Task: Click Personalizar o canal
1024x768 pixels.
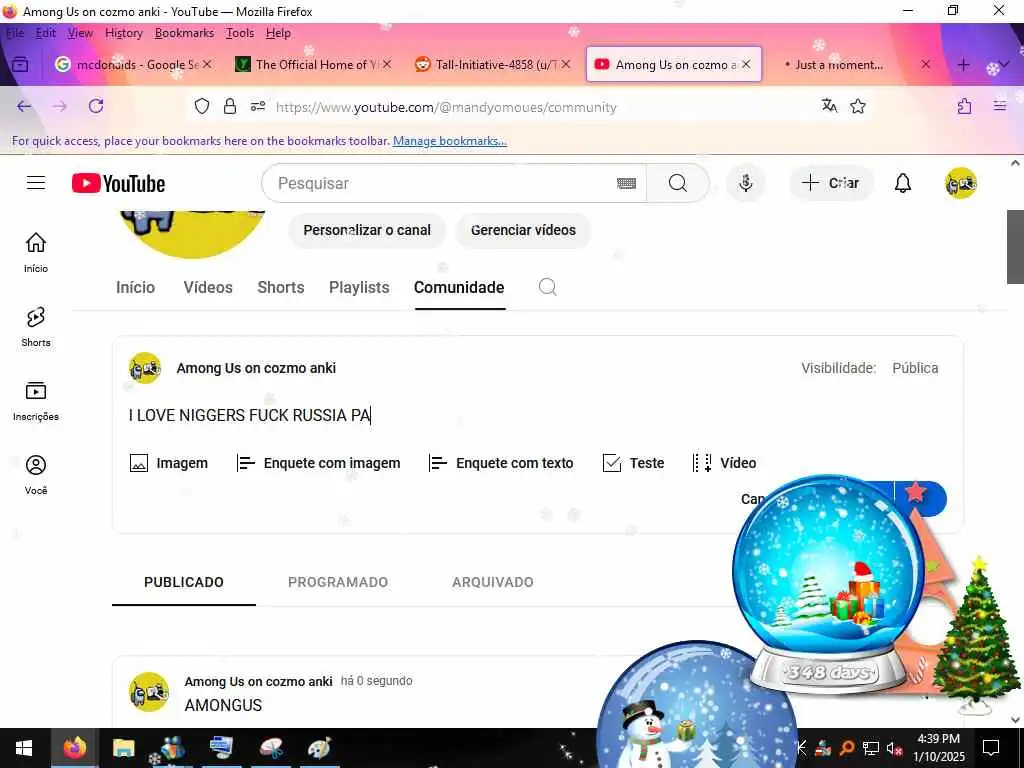Action: (367, 231)
